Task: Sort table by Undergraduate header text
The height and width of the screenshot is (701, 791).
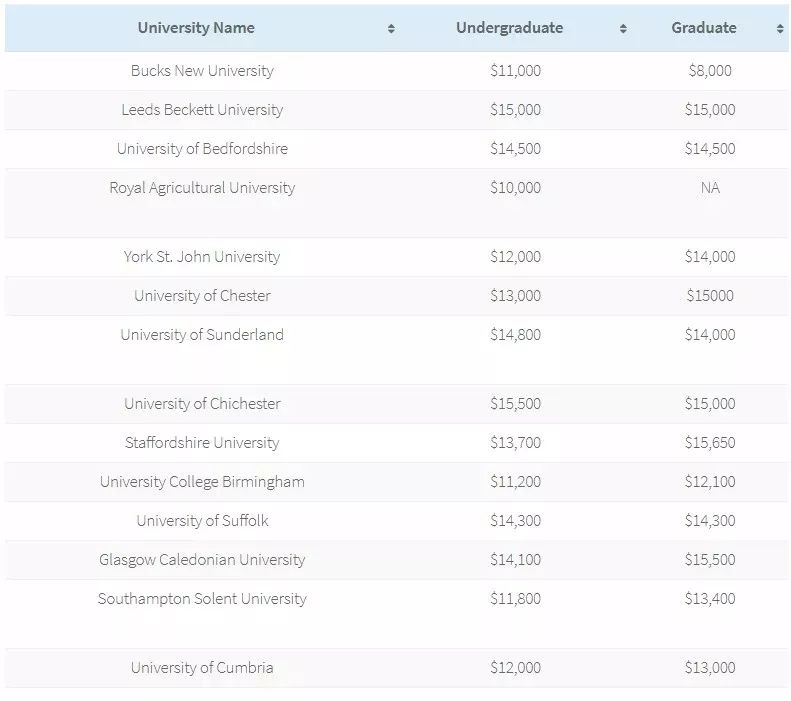Action: point(509,28)
